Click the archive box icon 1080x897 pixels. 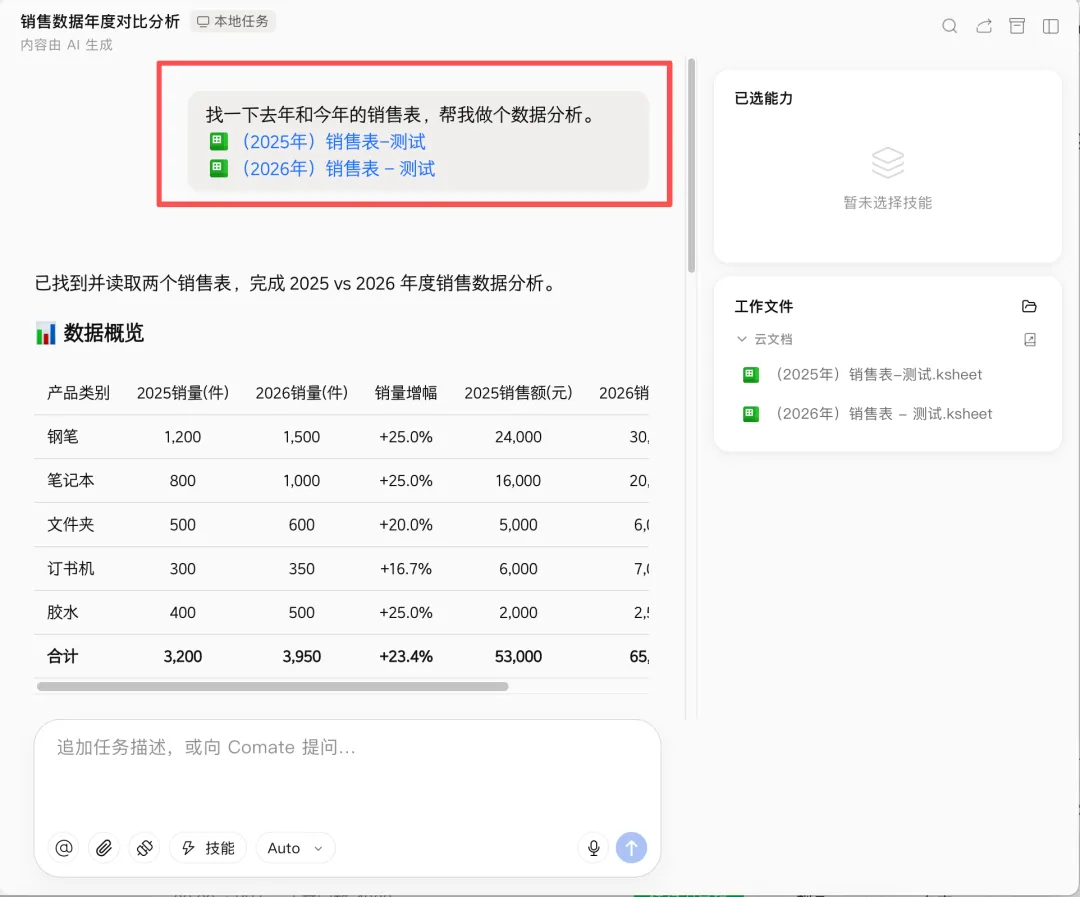point(1017,26)
